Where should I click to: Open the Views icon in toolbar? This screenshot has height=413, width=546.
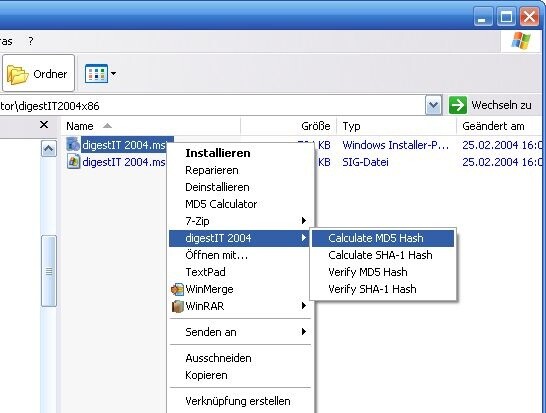point(96,73)
